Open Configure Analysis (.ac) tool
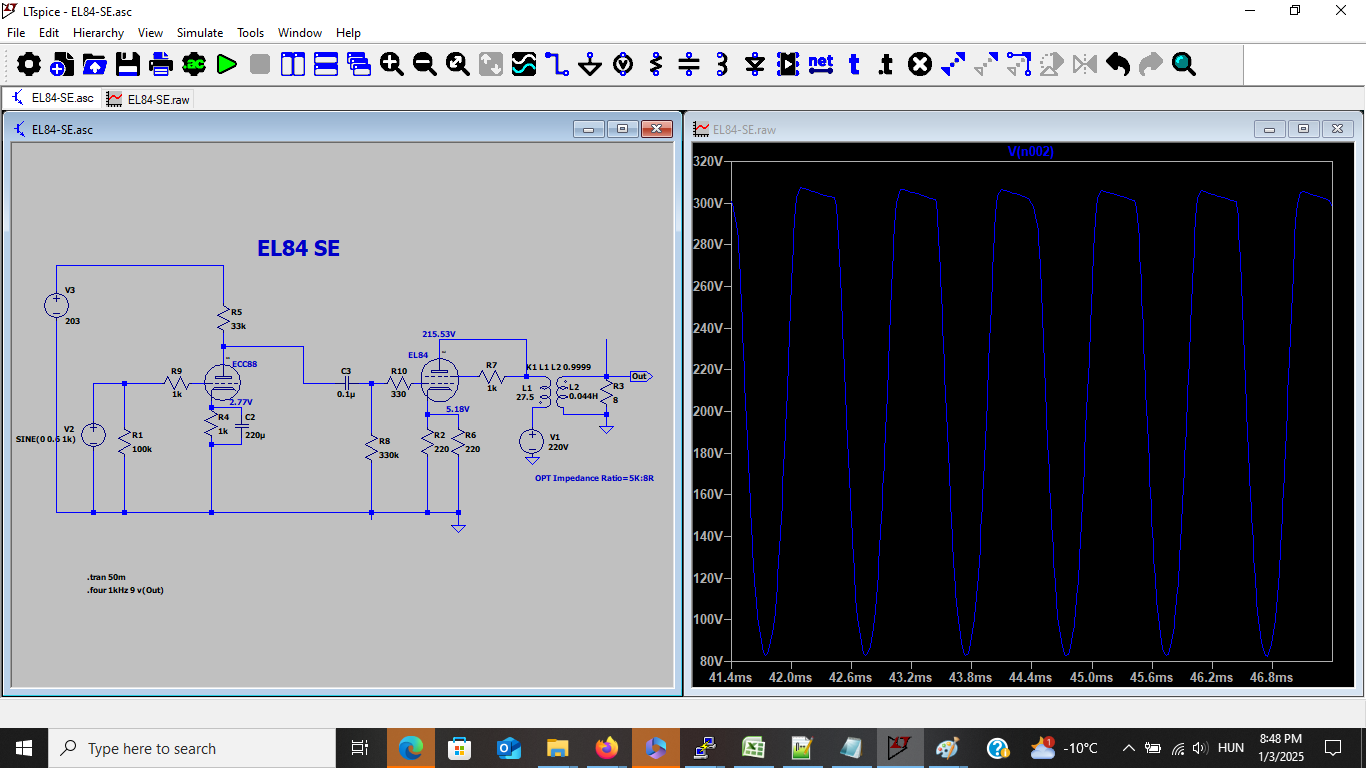The height and width of the screenshot is (768, 1366). point(194,64)
